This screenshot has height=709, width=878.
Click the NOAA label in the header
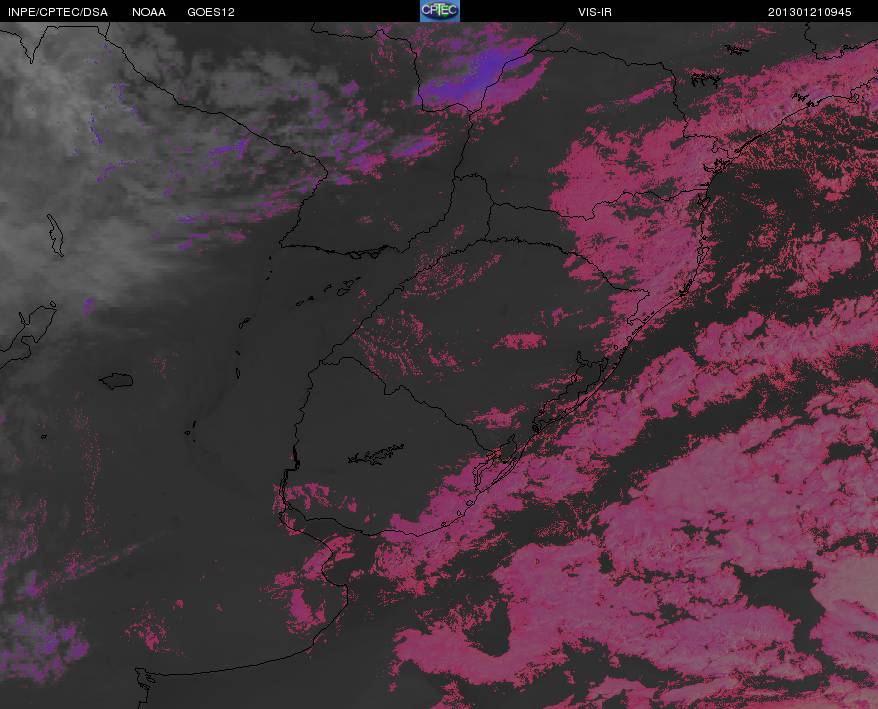point(149,12)
